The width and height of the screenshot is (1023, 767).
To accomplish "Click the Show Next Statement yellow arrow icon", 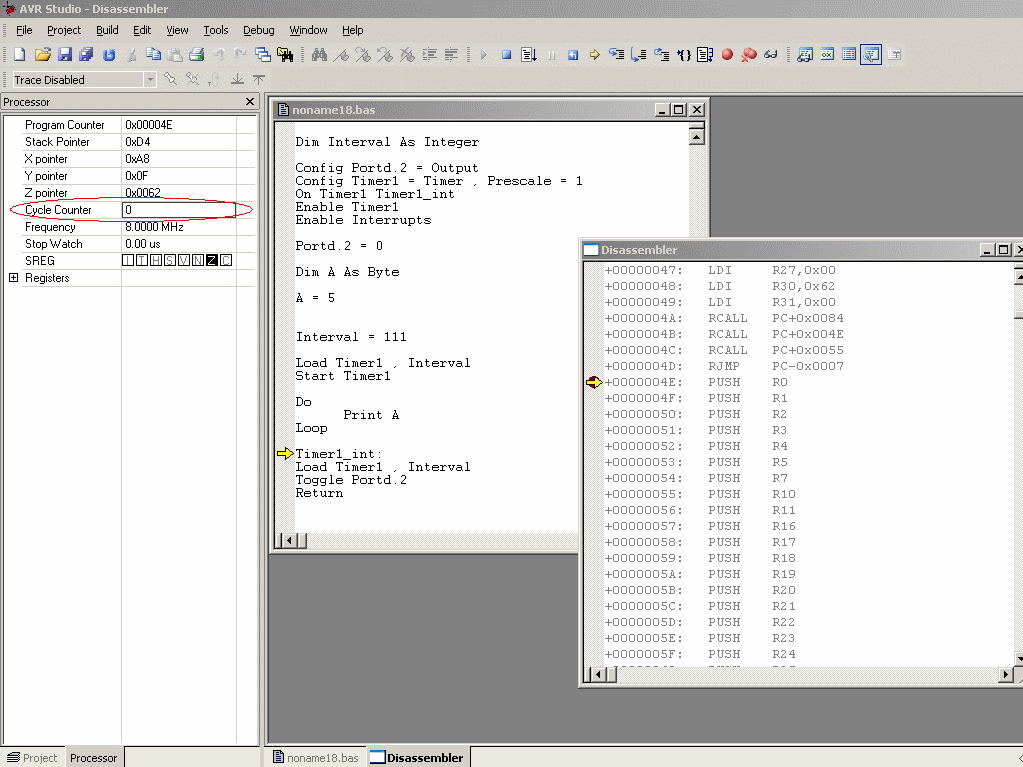I will (x=595, y=55).
